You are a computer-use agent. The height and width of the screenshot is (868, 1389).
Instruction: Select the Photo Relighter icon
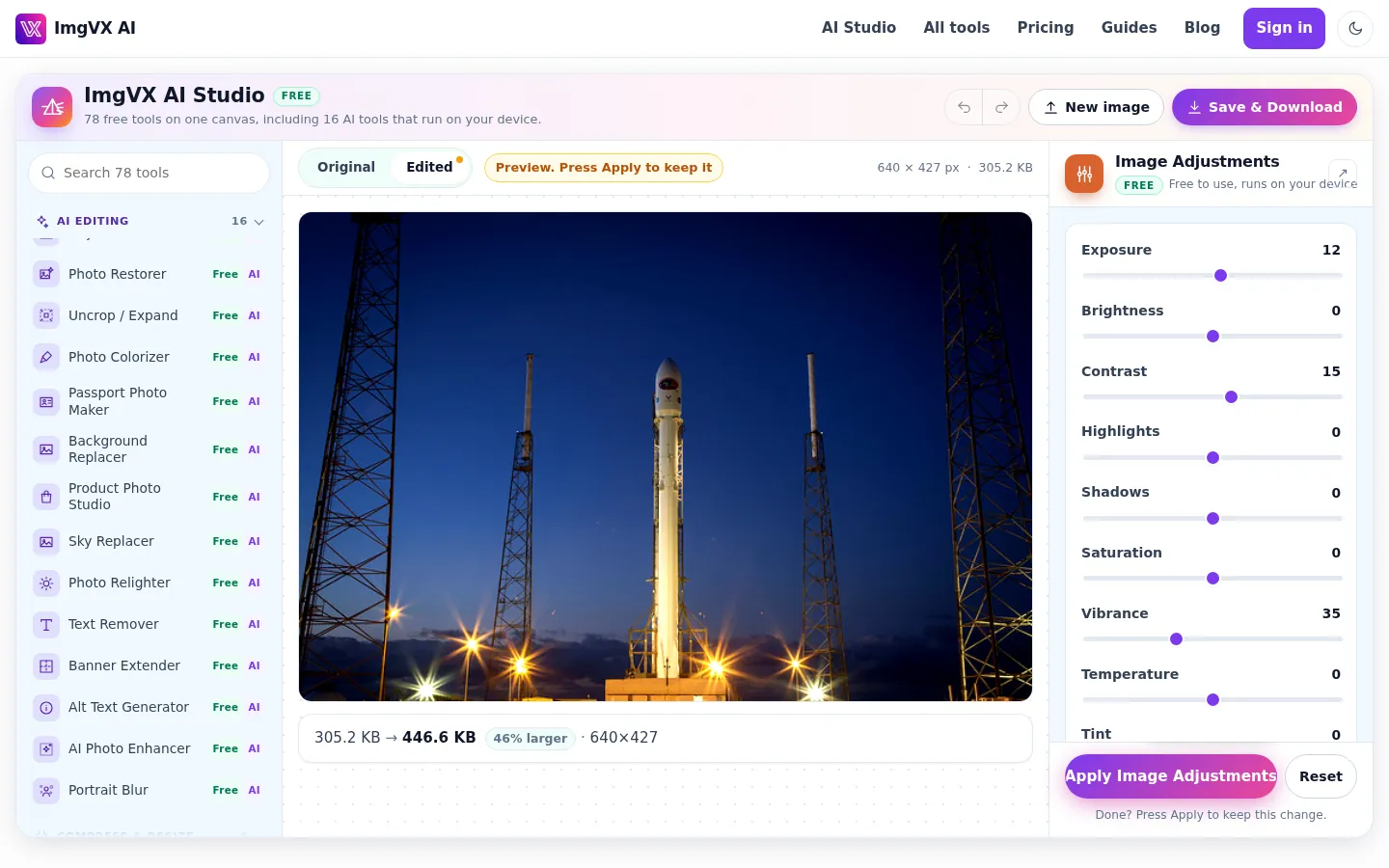click(x=46, y=583)
